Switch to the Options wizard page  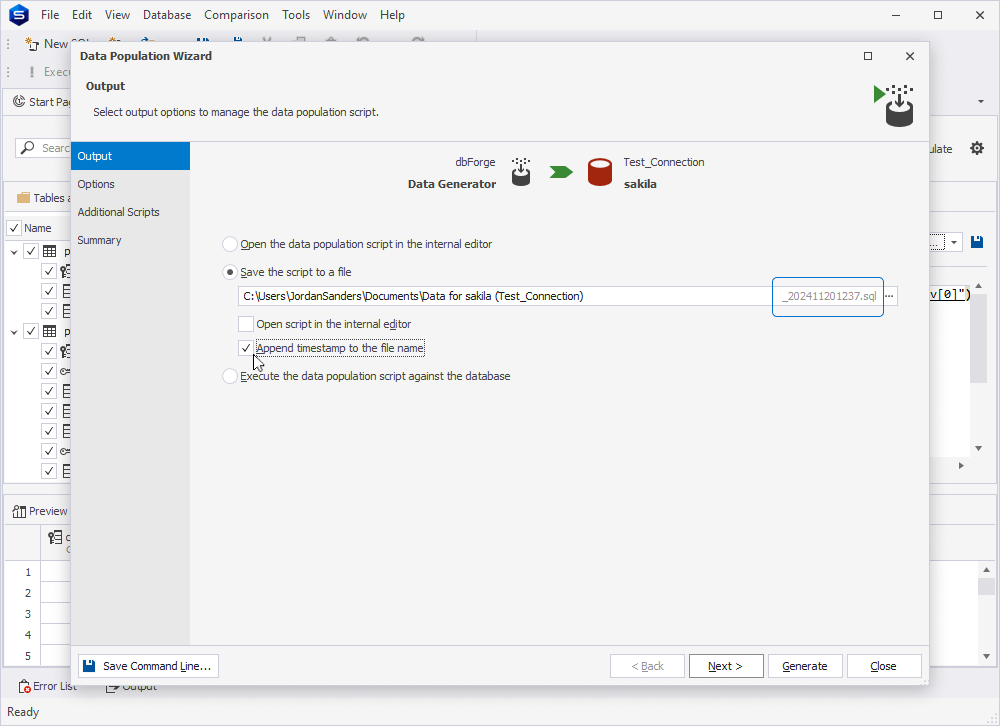pos(130,184)
